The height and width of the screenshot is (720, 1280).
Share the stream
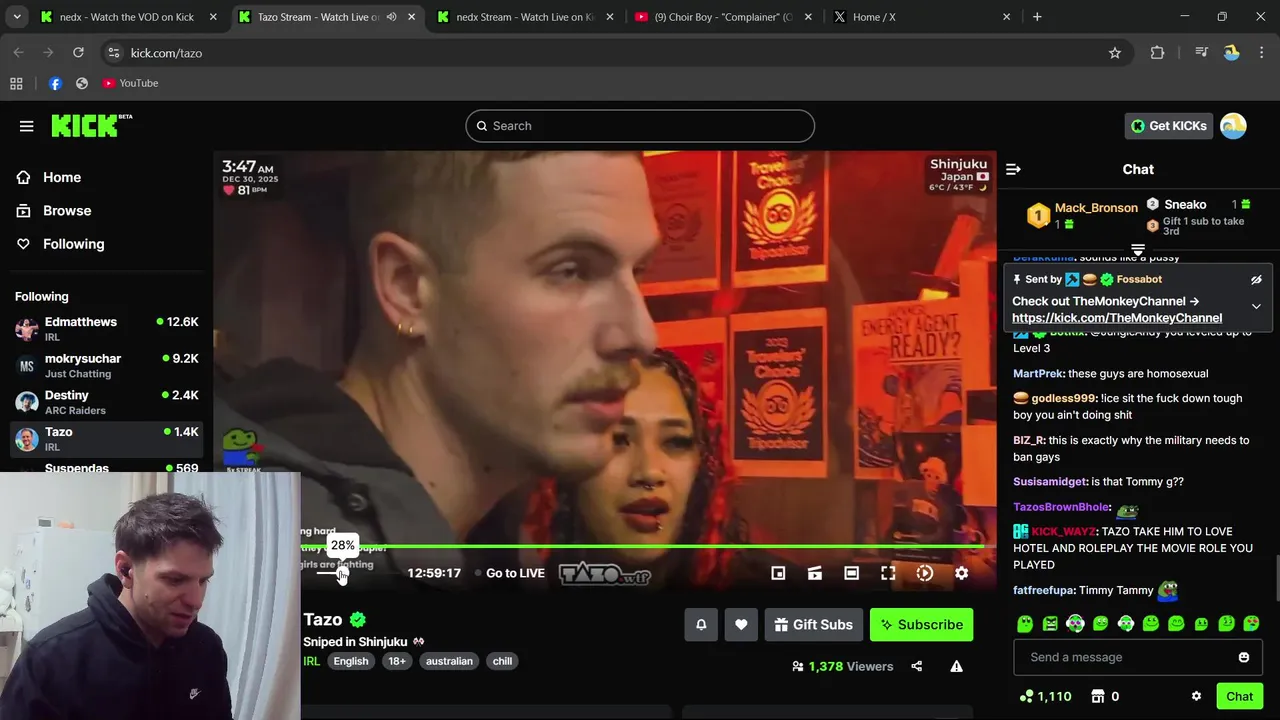(x=916, y=666)
